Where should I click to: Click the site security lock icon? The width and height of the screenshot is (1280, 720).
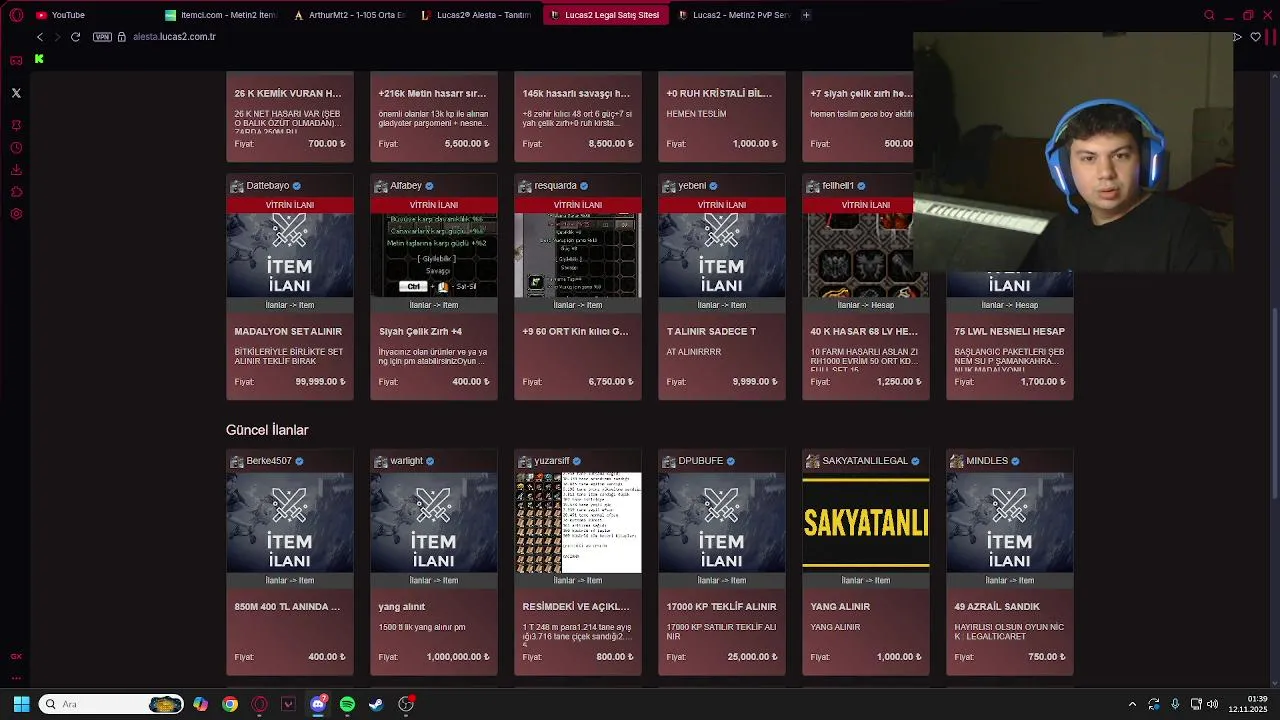point(122,37)
